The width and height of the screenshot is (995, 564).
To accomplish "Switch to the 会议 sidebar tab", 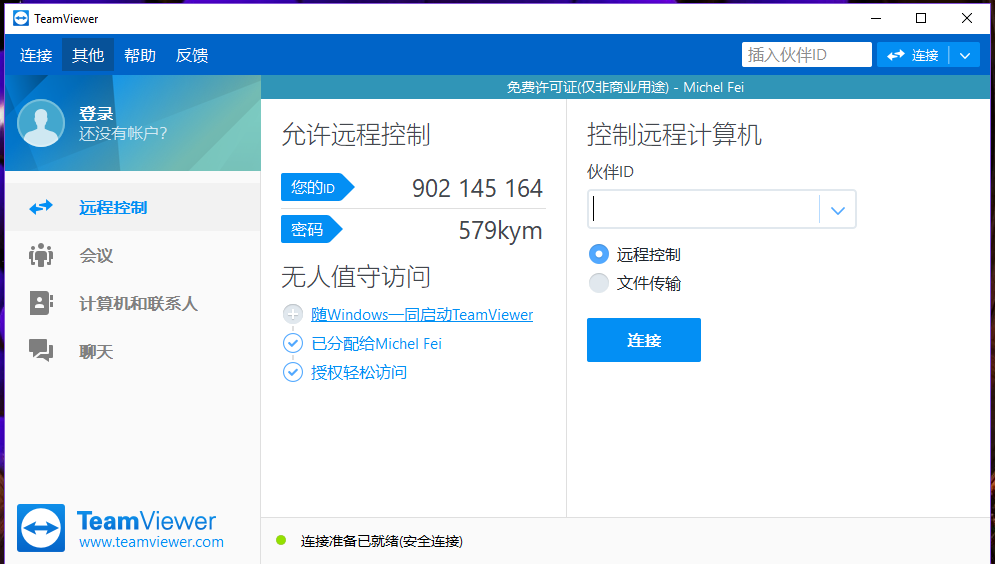I will pyautogui.click(x=133, y=255).
